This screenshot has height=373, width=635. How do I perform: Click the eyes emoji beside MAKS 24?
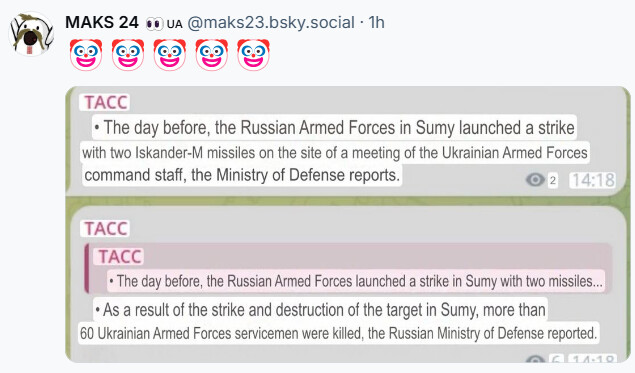click(154, 23)
